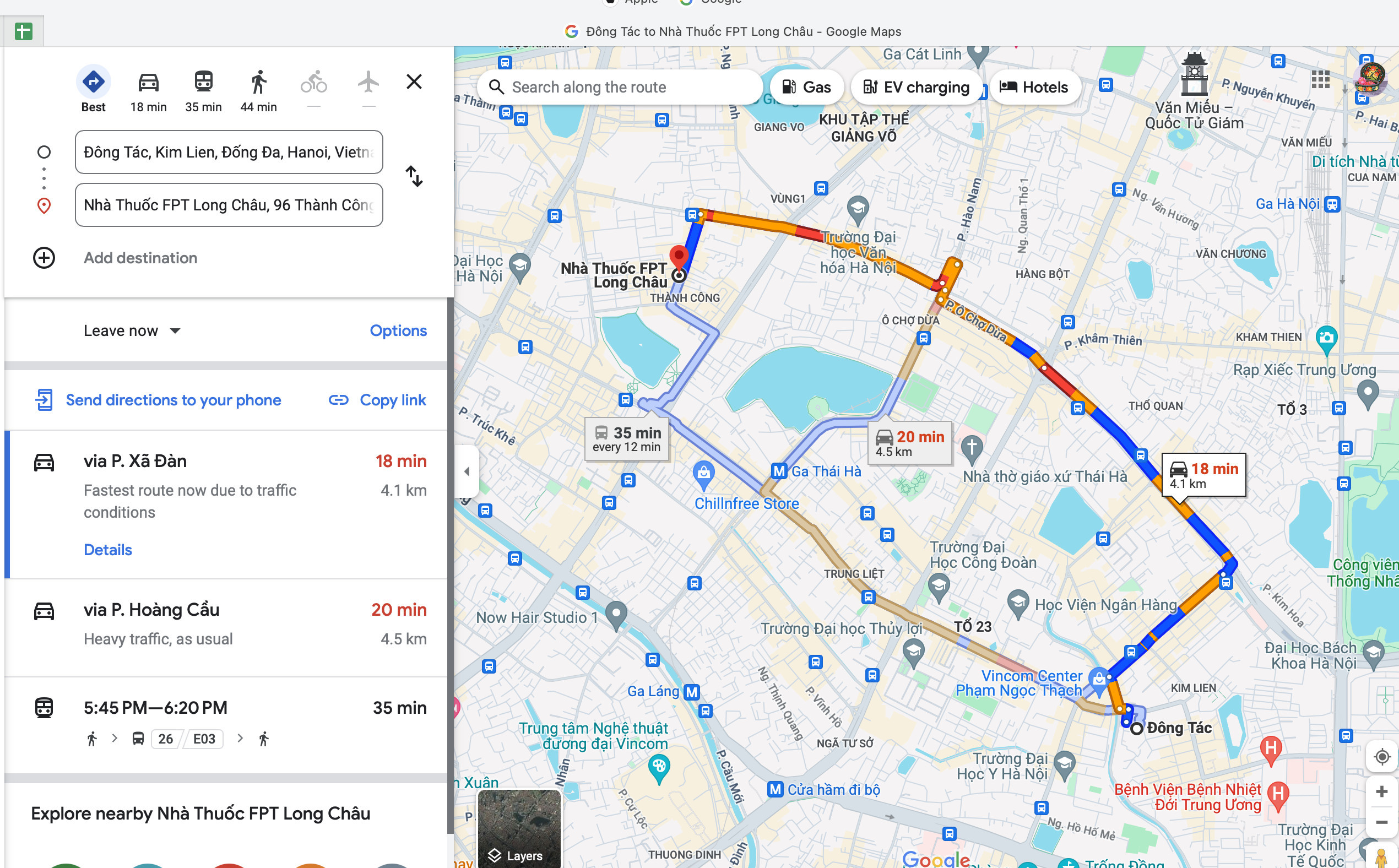Select the flight directions tab

point(368,81)
